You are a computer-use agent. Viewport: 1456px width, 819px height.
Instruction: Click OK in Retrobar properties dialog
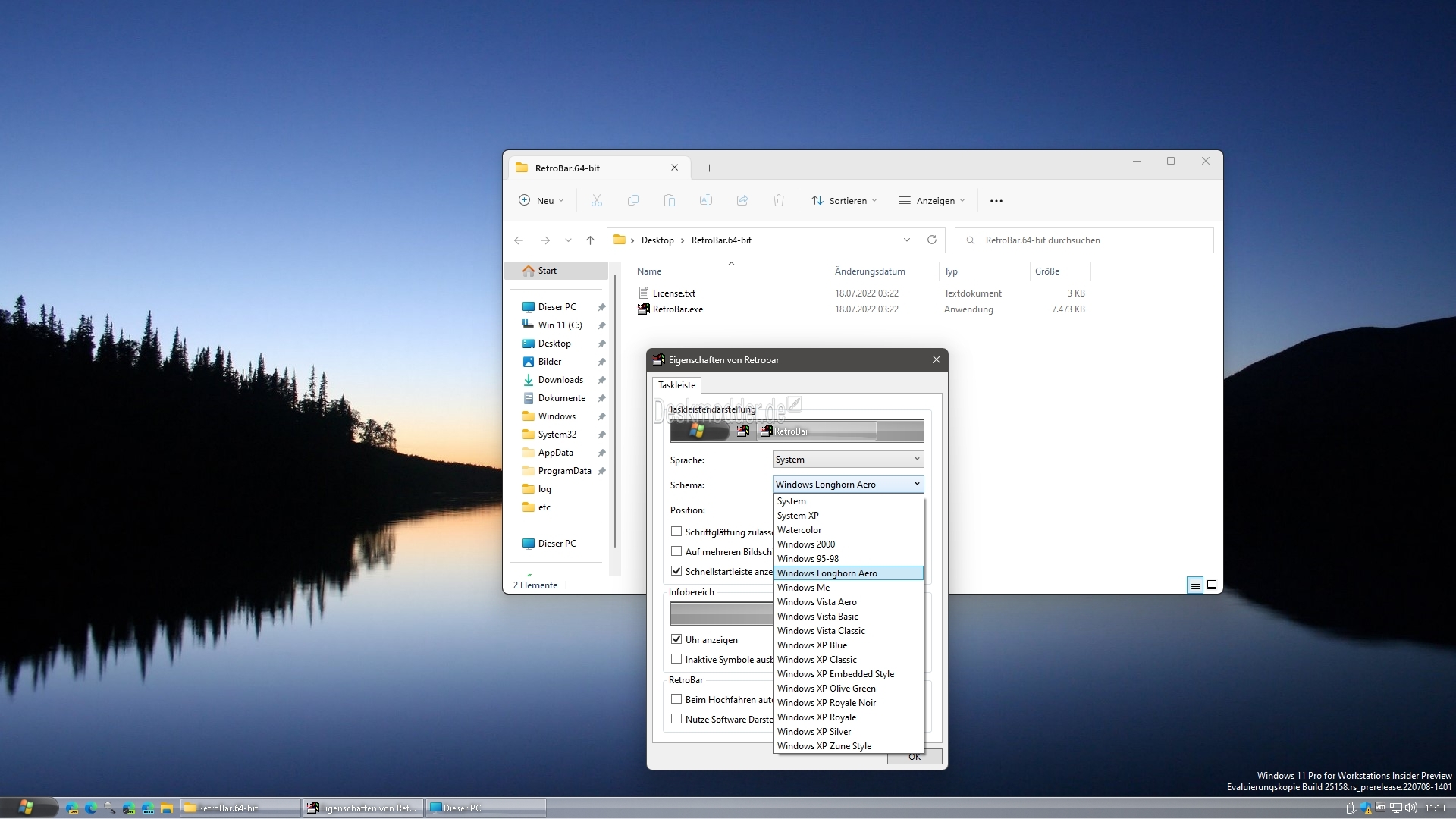pos(915,757)
